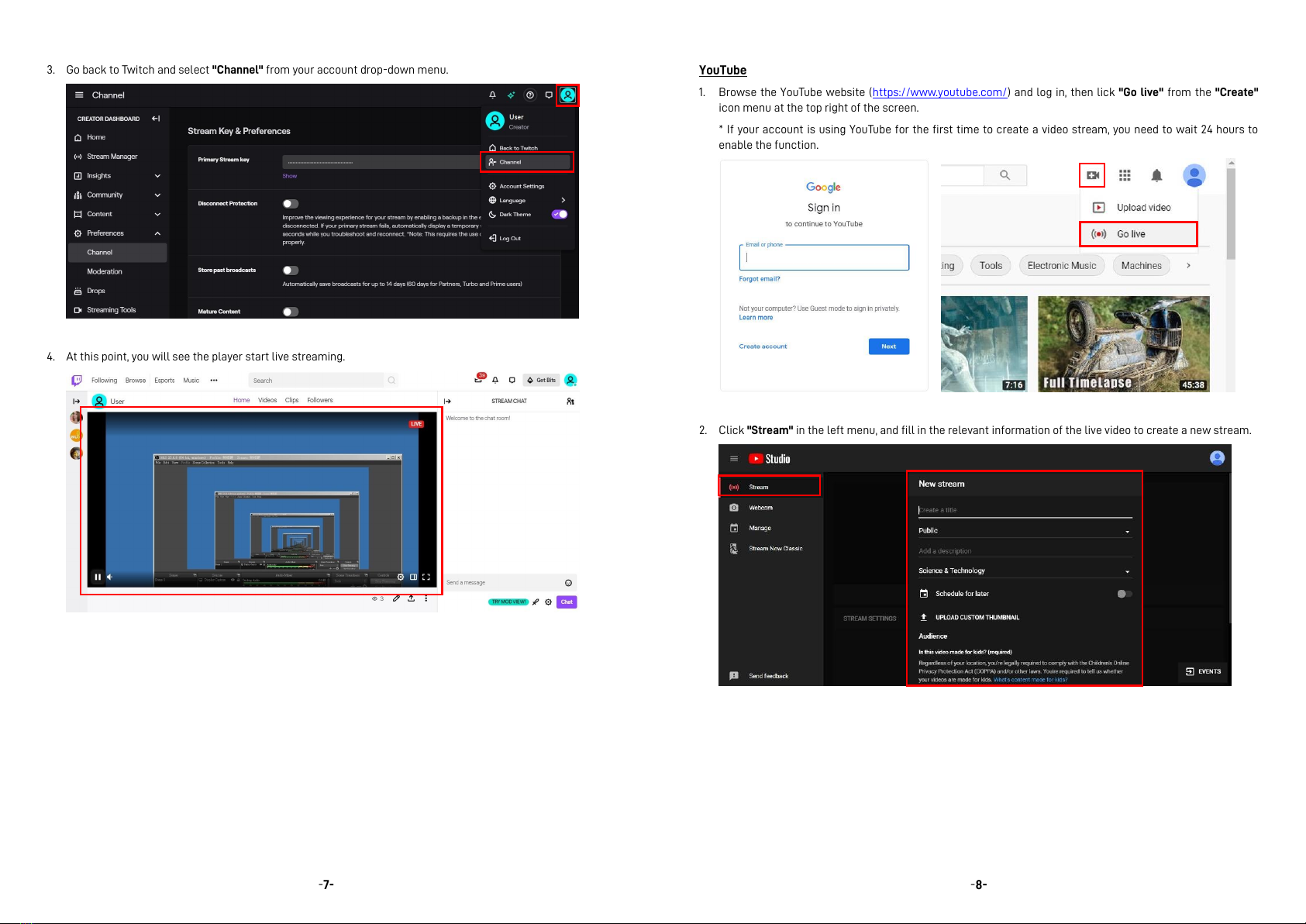The width and height of the screenshot is (1306, 924).
Task: Expand Language submenu in account menu
Action: (x=527, y=200)
